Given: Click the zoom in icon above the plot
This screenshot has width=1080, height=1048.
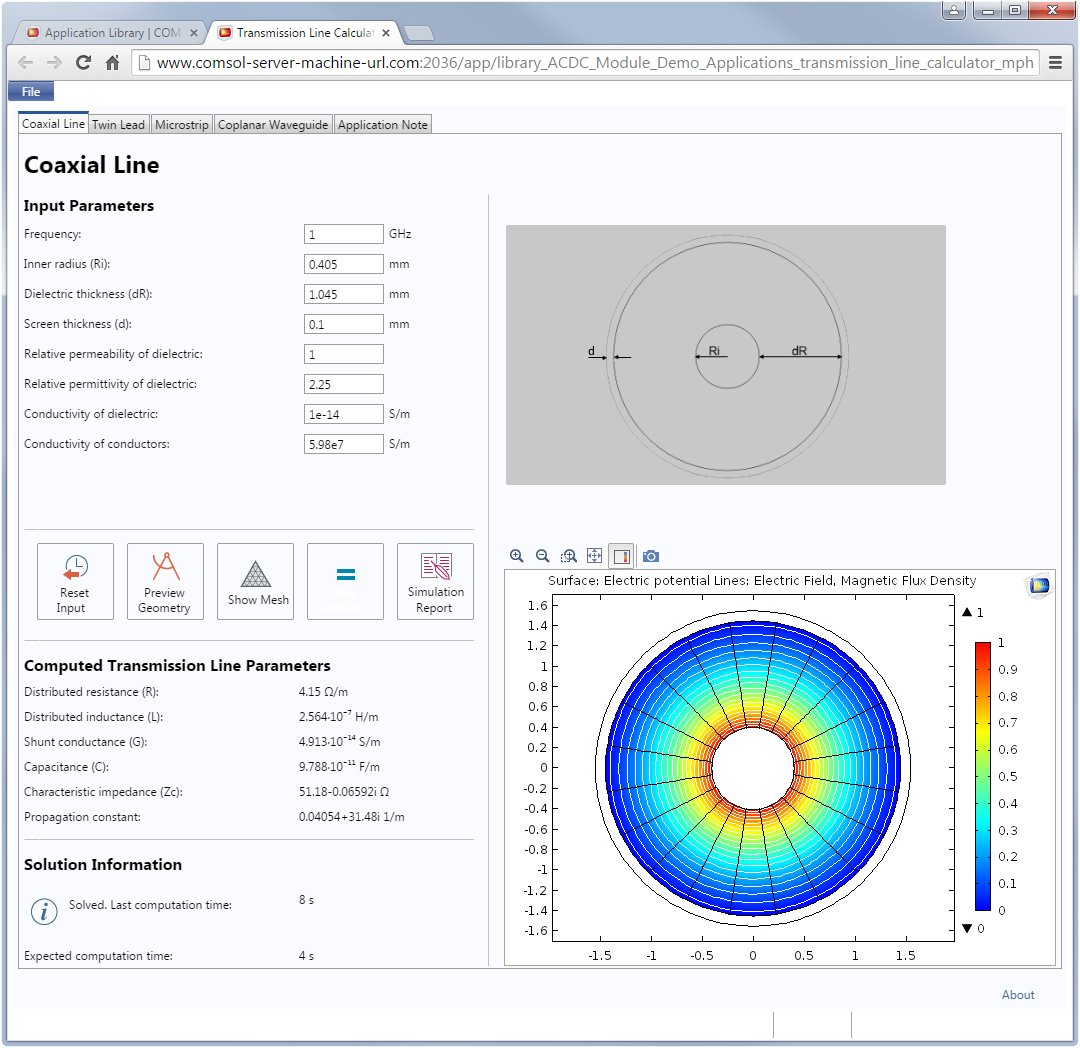Looking at the screenshot, I should tap(517, 556).
